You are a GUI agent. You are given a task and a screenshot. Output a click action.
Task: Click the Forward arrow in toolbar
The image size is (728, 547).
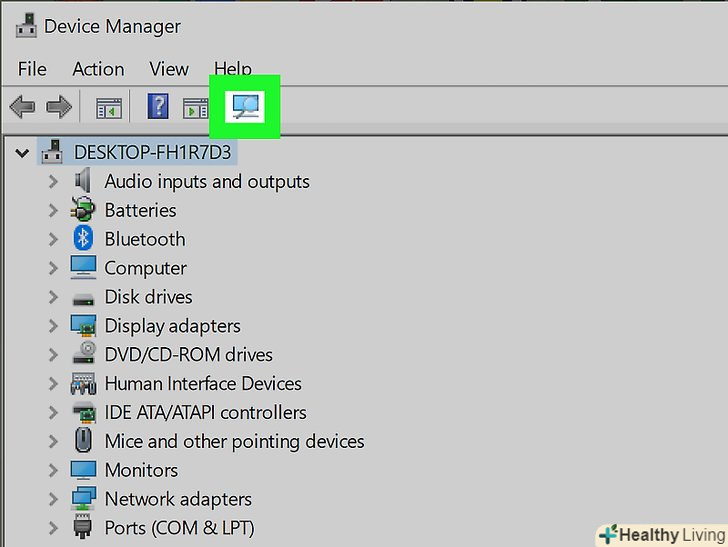(59, 107)
